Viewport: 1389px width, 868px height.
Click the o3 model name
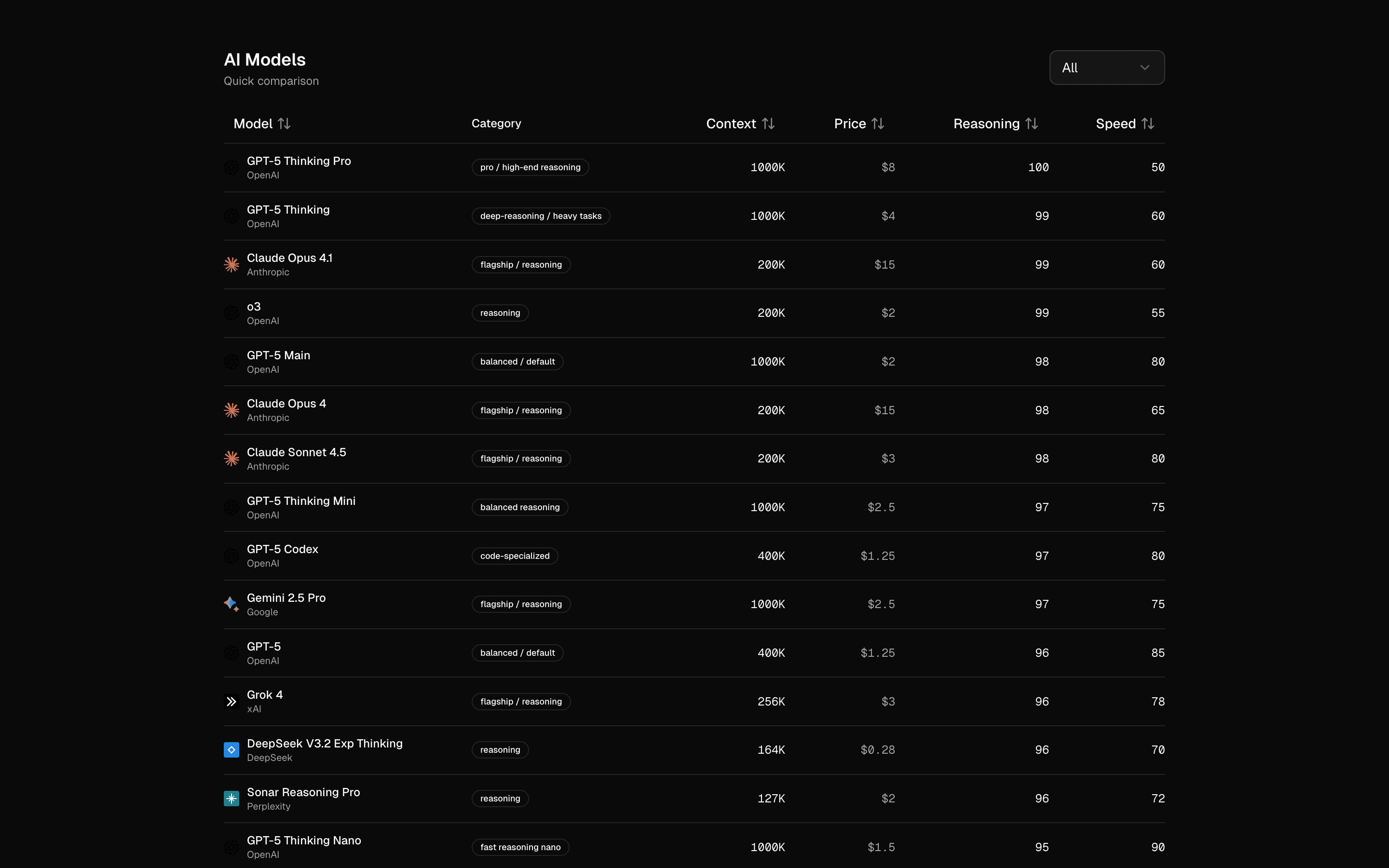click(x=254, y=307)
